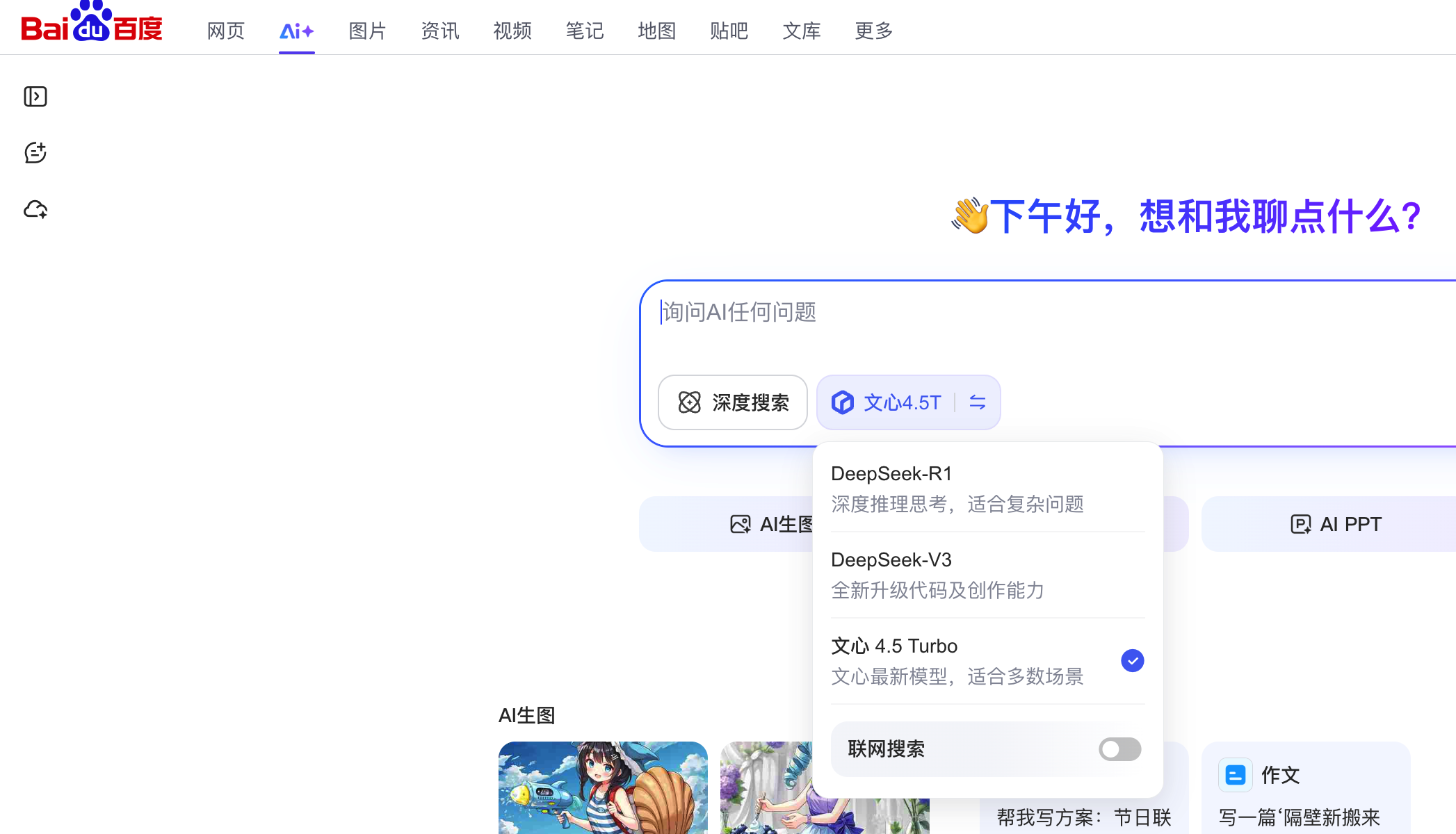Select DeepSeek-V3 model option
Viewport: 1456px width, 834px height.
click(x=891, y=559)
